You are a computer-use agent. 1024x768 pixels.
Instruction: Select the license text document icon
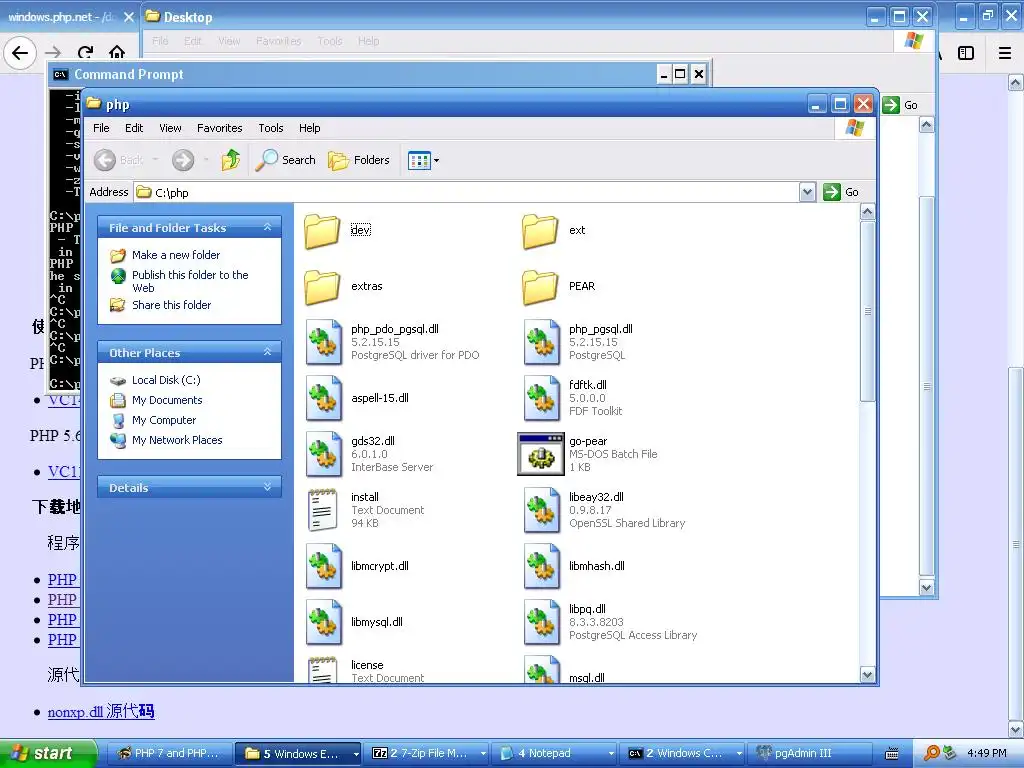(322, 669)
